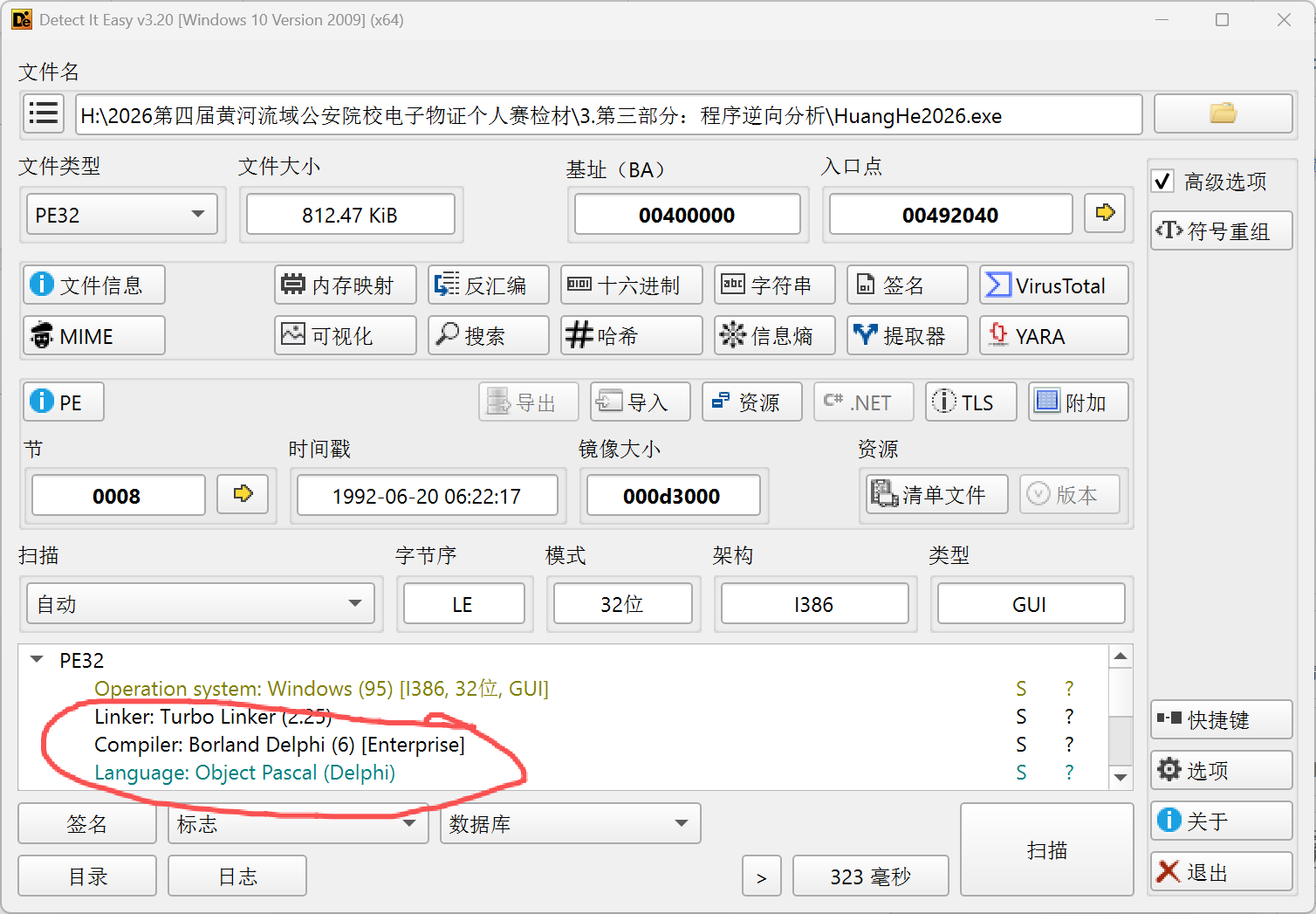Open 字符串 strings view
This screenshot has width=1316, height=914.
click(775, 285)
